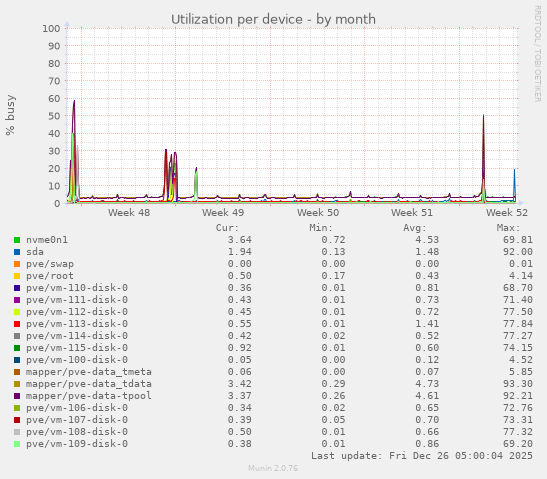Click the pve/vm-110-disk-0 legend swatch
Image resolution: width=547 pixels, height=479 pixels.
(17, 288)
